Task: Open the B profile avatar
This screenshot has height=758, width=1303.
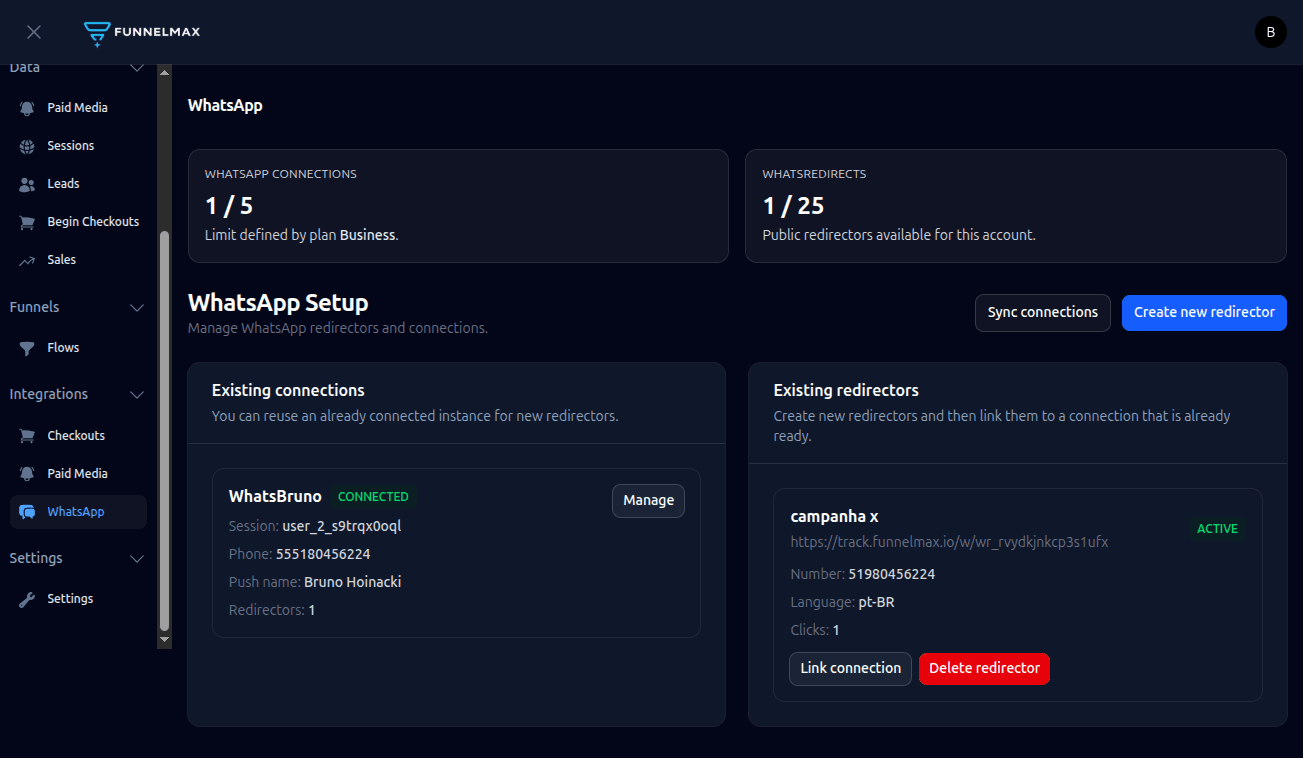Action: 1270,31
